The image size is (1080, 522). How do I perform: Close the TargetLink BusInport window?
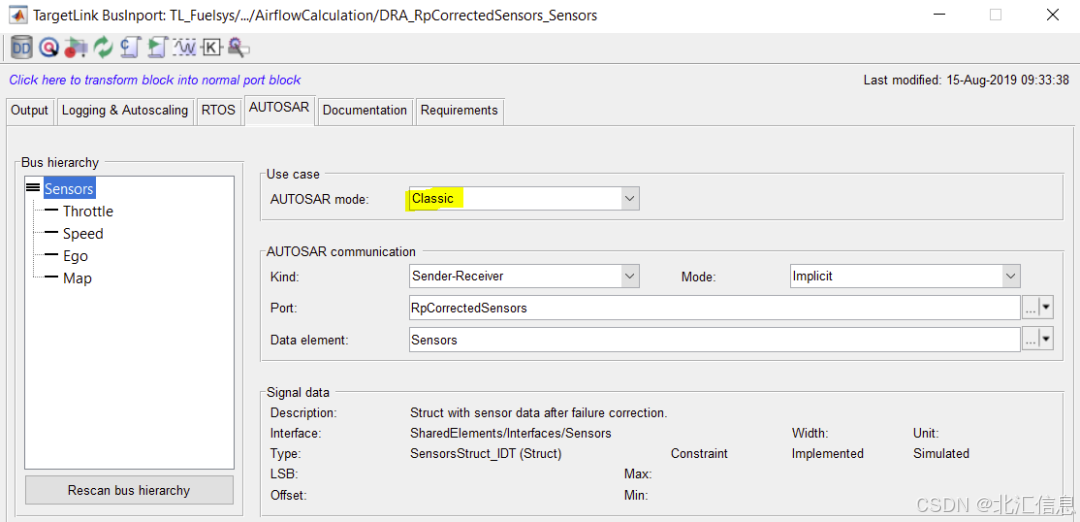pos(1052,14)
